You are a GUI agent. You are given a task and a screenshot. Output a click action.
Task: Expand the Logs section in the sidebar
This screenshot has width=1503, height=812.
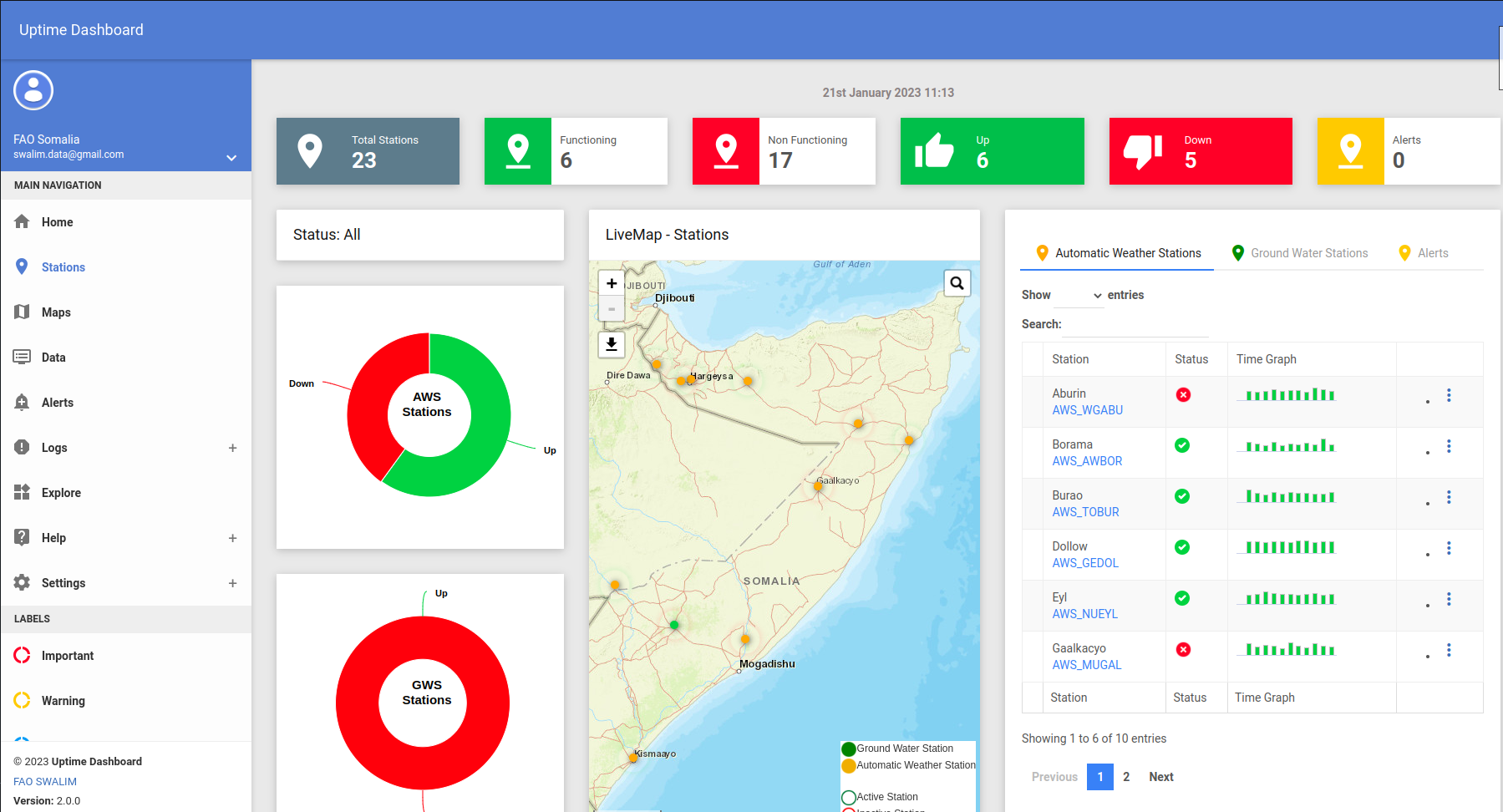232,448
